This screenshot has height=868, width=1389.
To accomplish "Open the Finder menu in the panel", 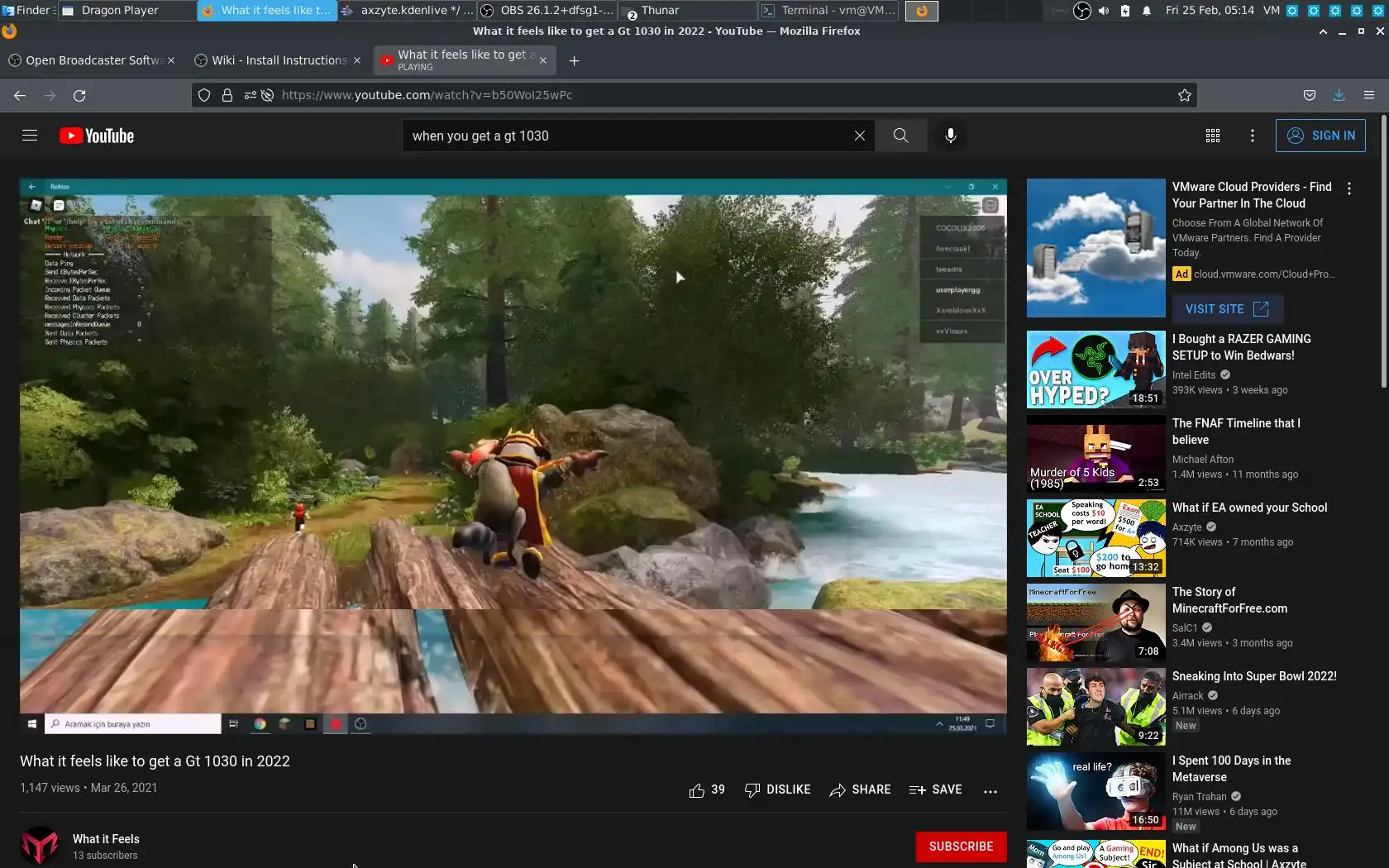I will point(28,10).
